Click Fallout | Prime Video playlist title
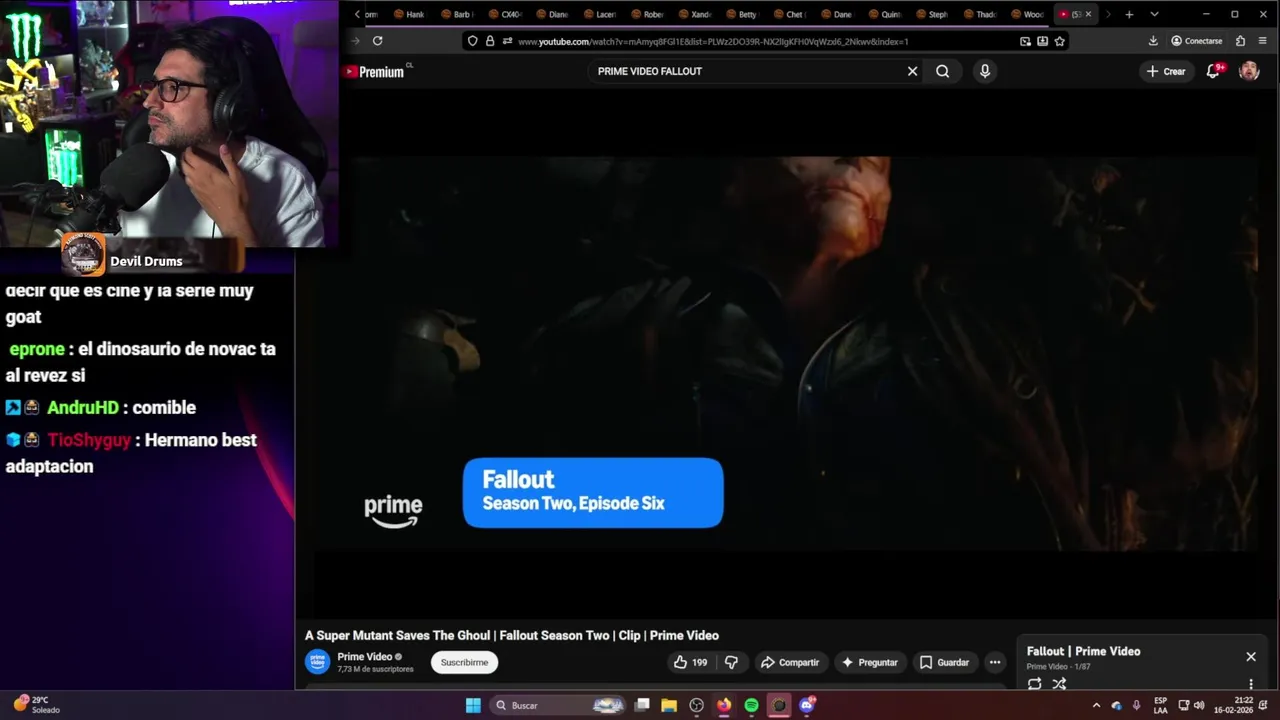The height and width of the screenshot is (720, 1280). [1083, 651]
